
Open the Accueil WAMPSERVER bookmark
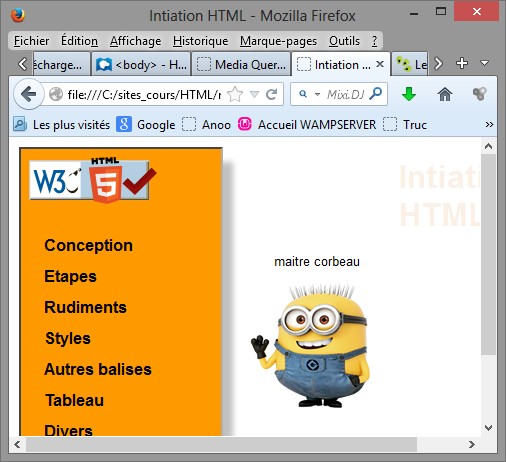point(307,125)
